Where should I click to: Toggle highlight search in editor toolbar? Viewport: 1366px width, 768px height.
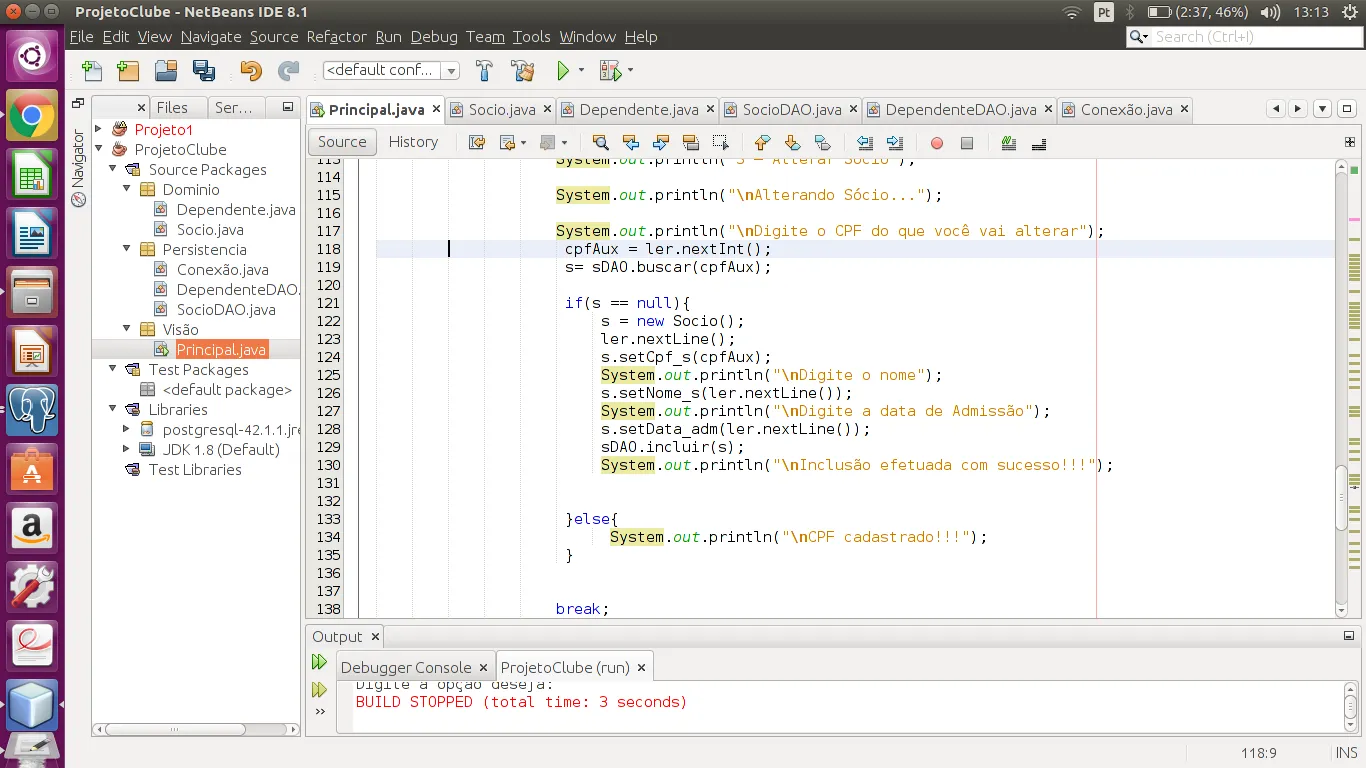coord(690,142)
